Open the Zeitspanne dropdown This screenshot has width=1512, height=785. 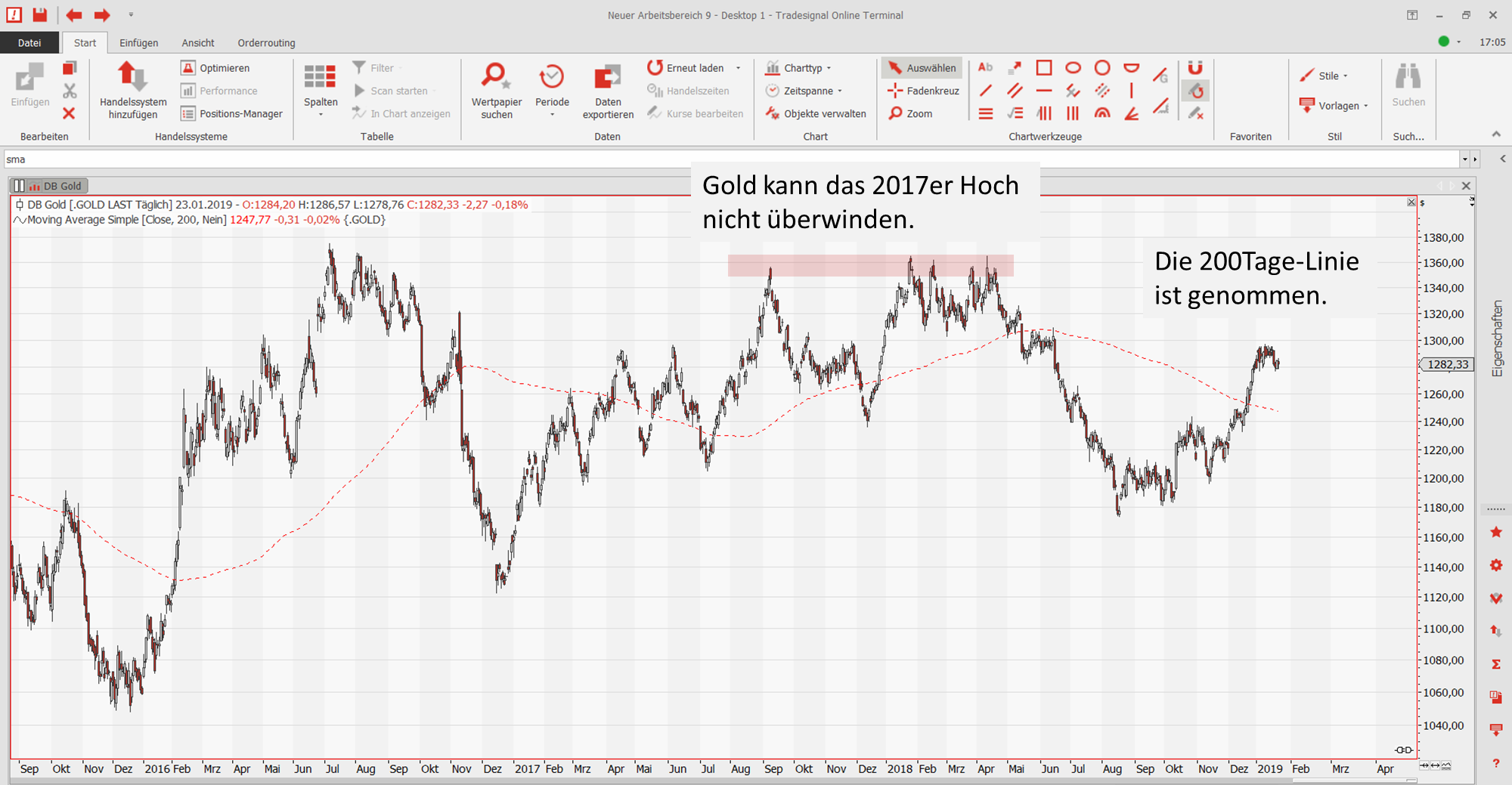(804, 91)
